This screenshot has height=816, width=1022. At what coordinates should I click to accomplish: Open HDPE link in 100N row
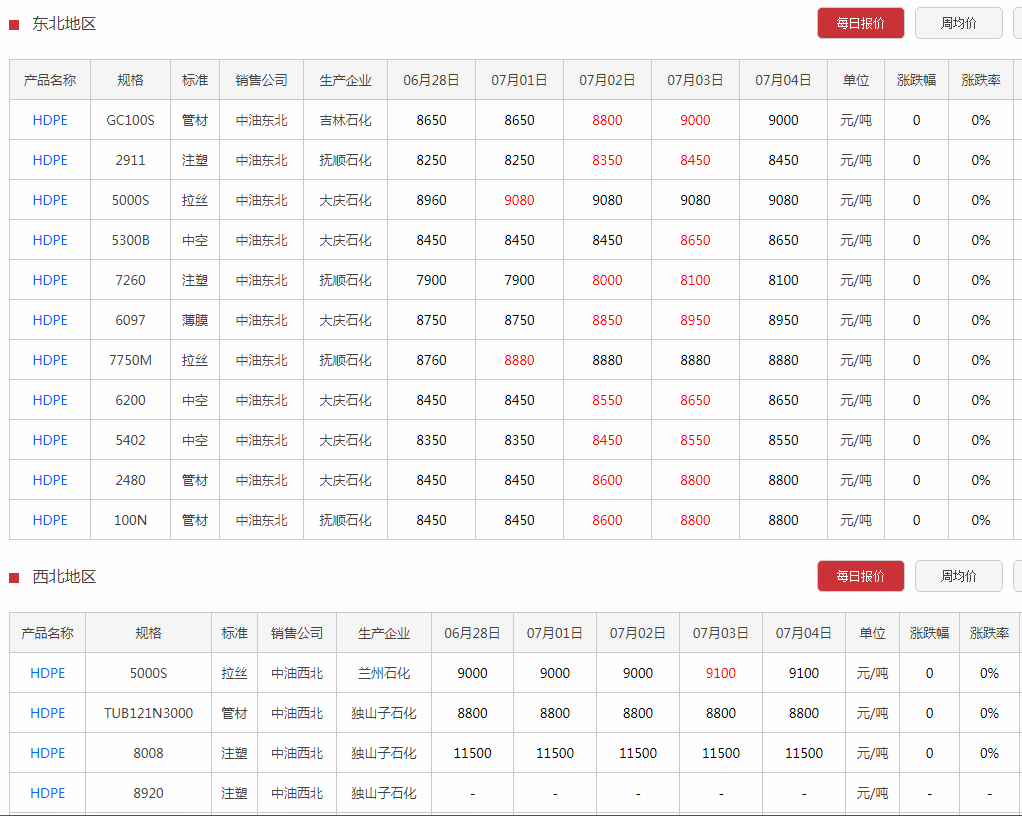click(x=50, y=520)
